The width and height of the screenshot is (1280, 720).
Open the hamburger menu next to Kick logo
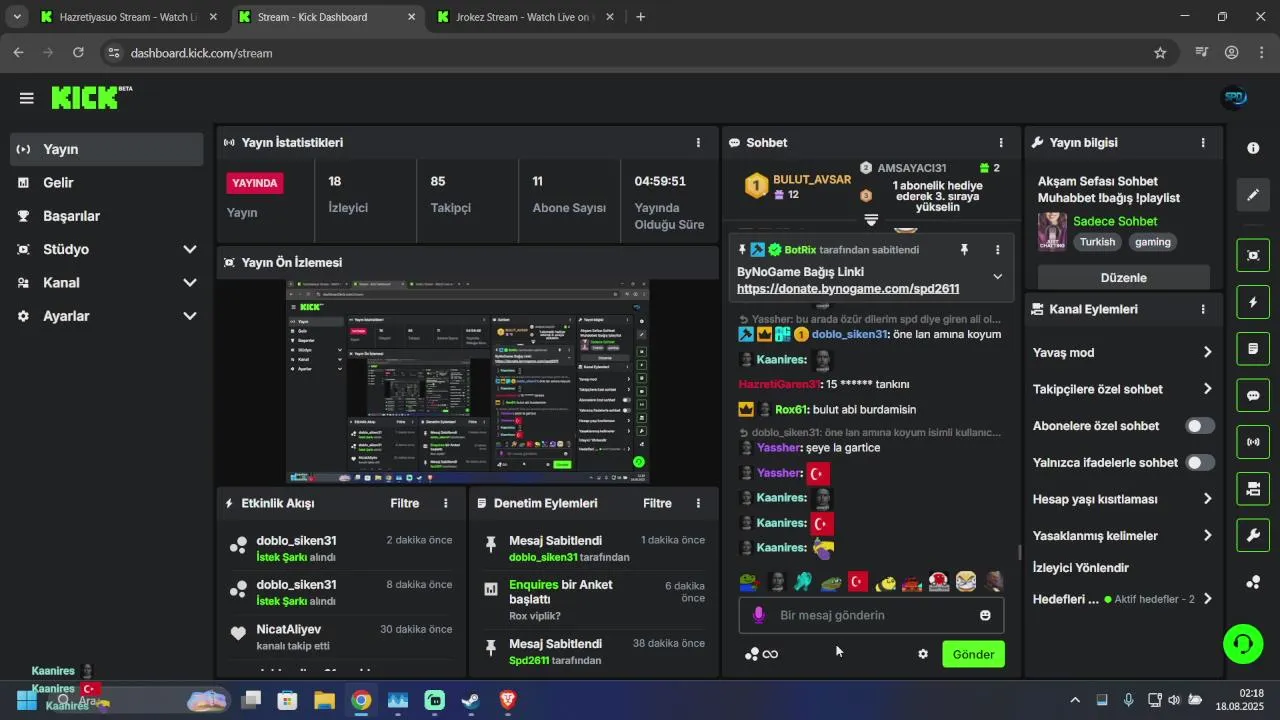[27, 98]
